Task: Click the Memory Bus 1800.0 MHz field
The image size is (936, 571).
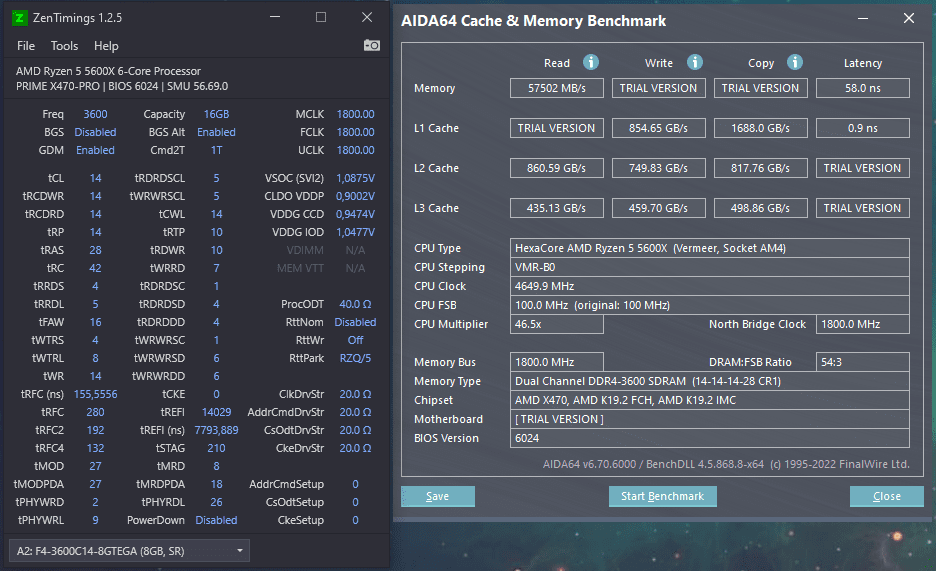Action: [x=556, y=362]
